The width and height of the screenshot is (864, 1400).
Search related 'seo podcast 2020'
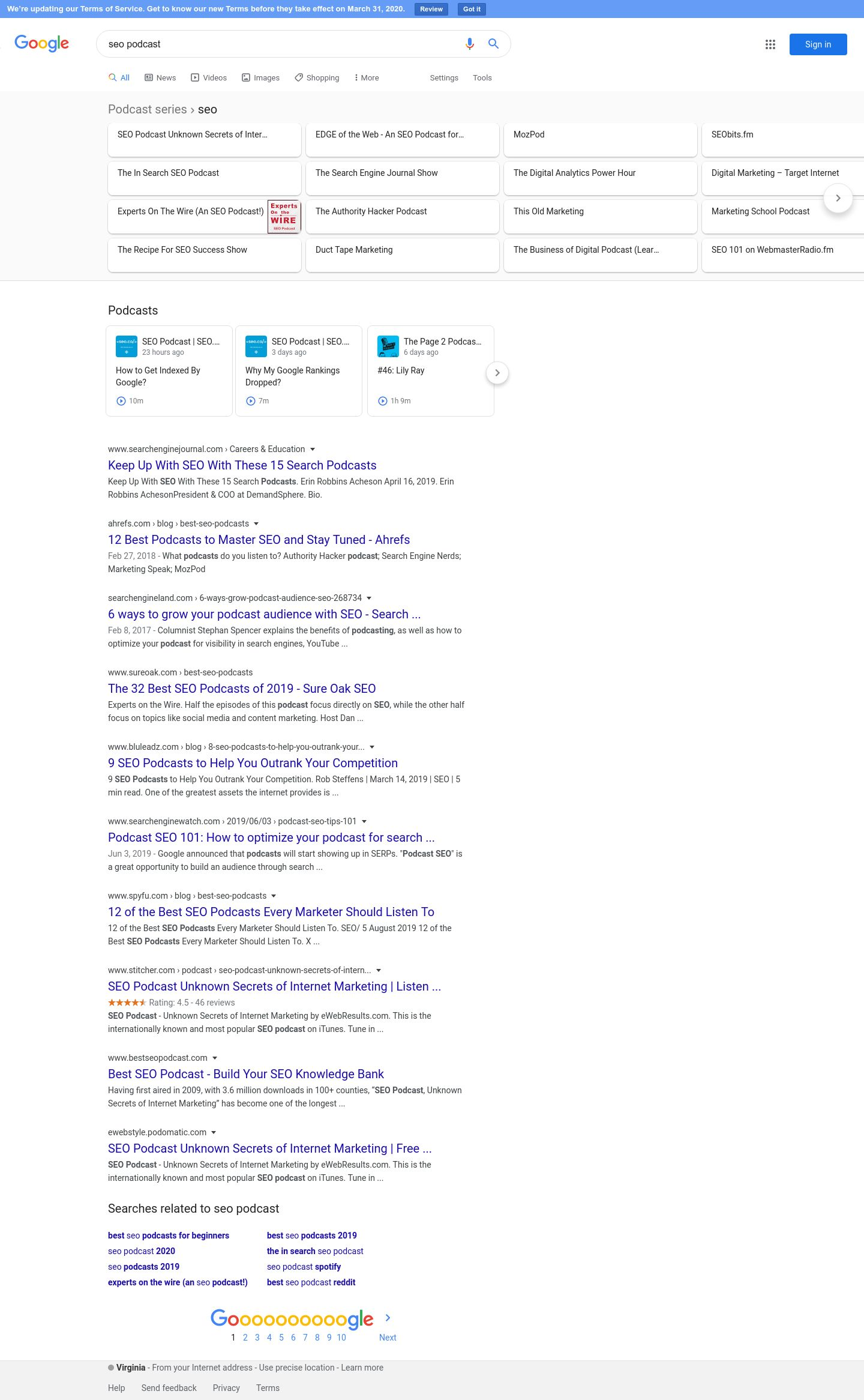142,1251
